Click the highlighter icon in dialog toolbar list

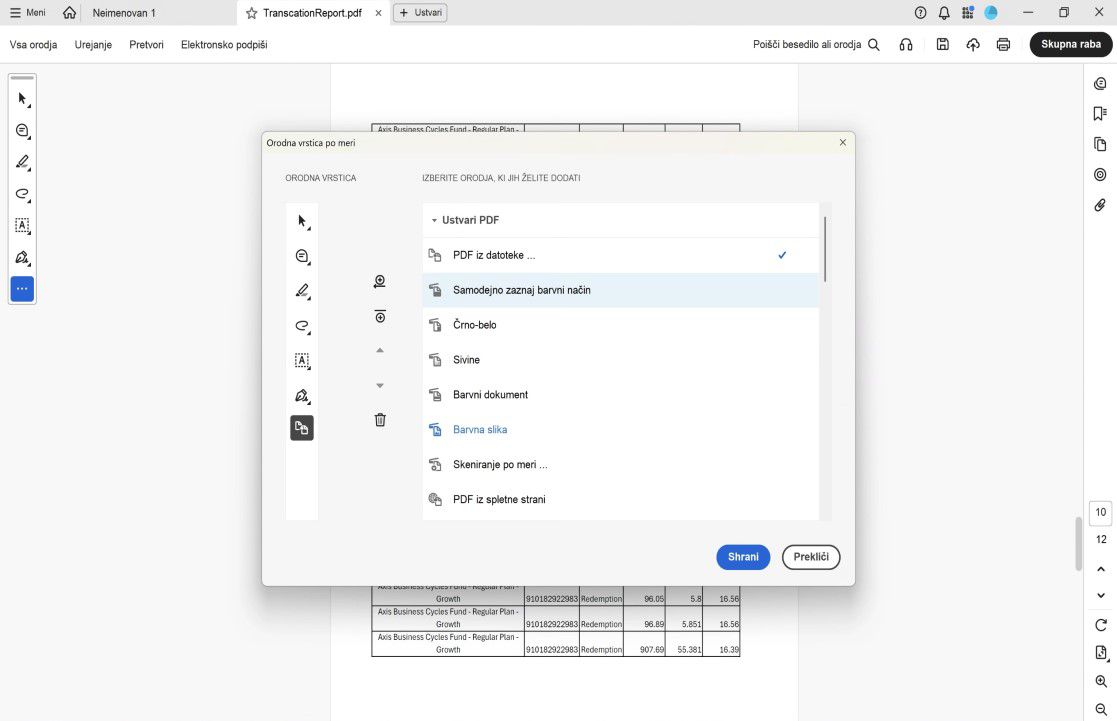(302, 291)
